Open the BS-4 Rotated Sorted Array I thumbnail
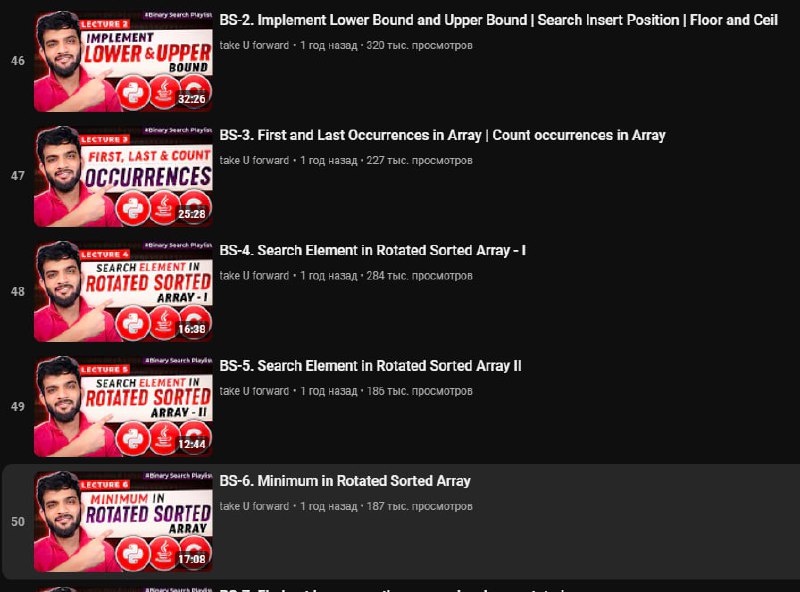The image size is (800, 592). point(123,291)
